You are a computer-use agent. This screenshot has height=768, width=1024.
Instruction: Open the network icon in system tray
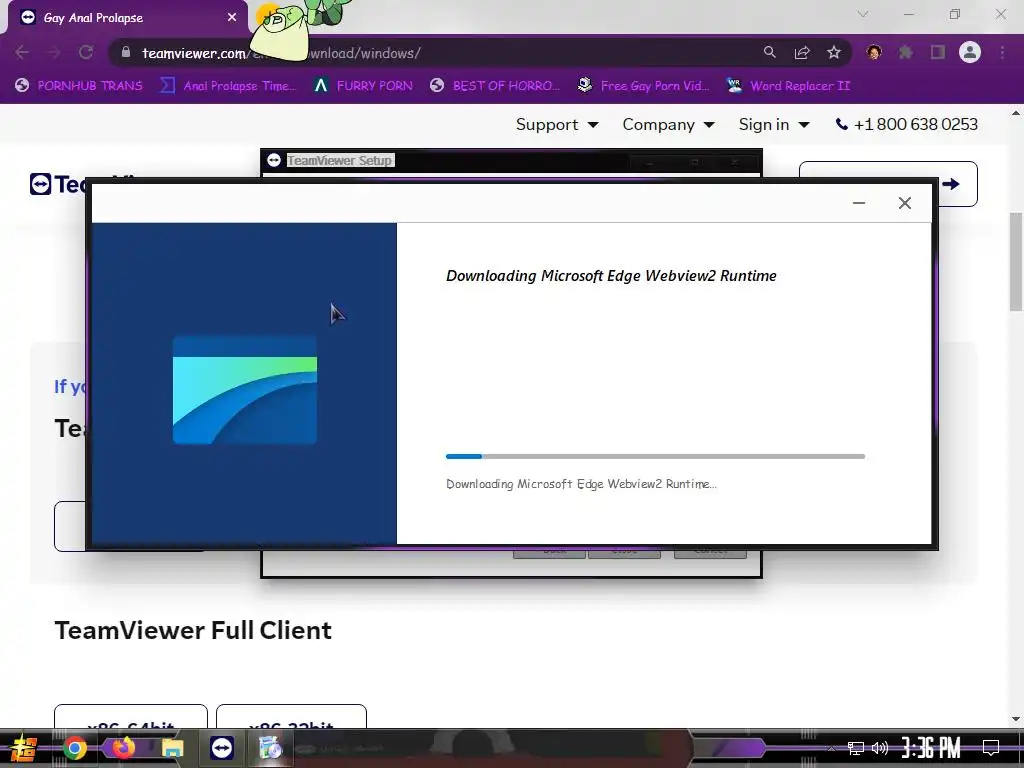click(856, 748)
